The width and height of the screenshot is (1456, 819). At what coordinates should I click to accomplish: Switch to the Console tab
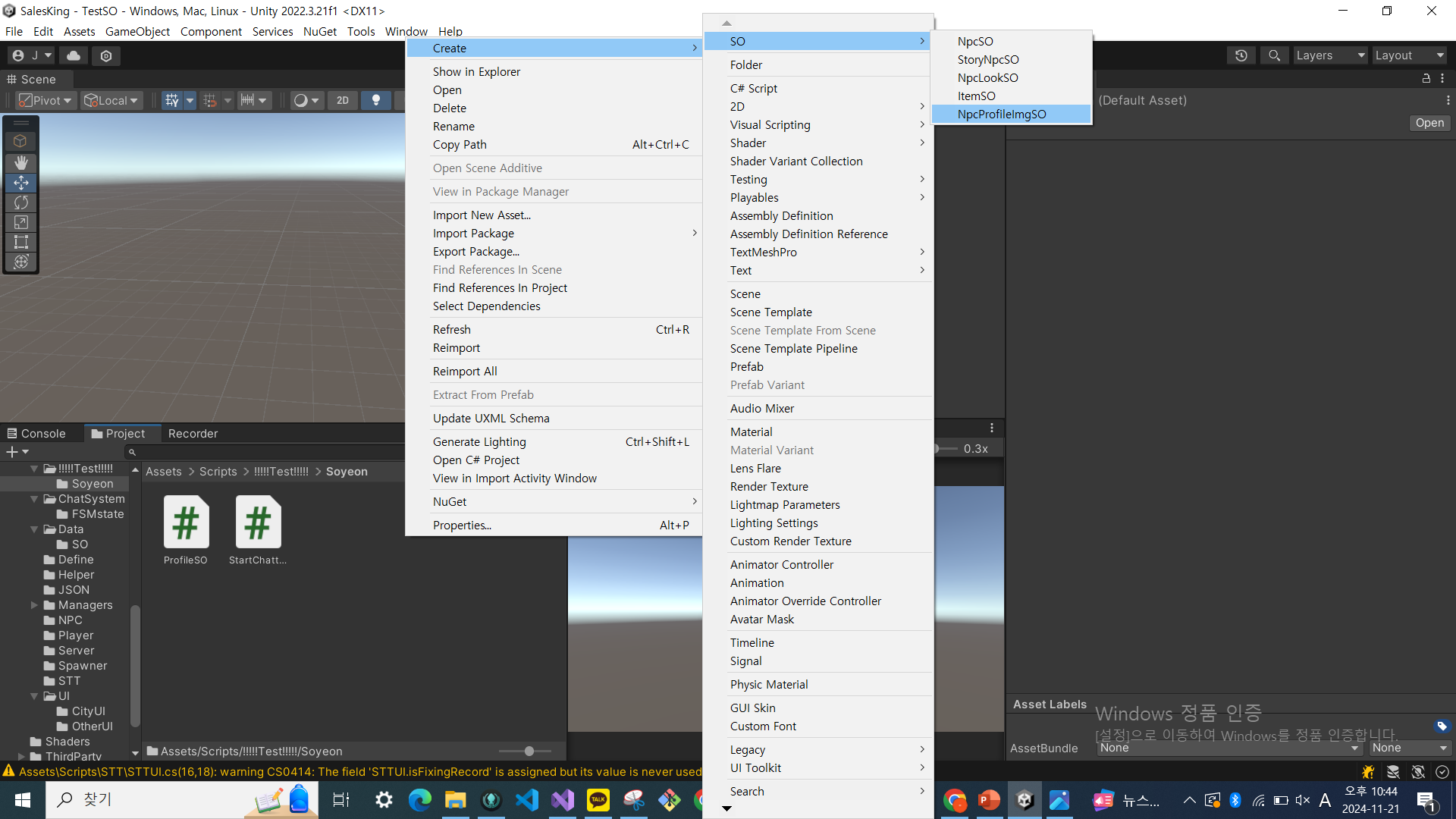click(x=36, y=433)
